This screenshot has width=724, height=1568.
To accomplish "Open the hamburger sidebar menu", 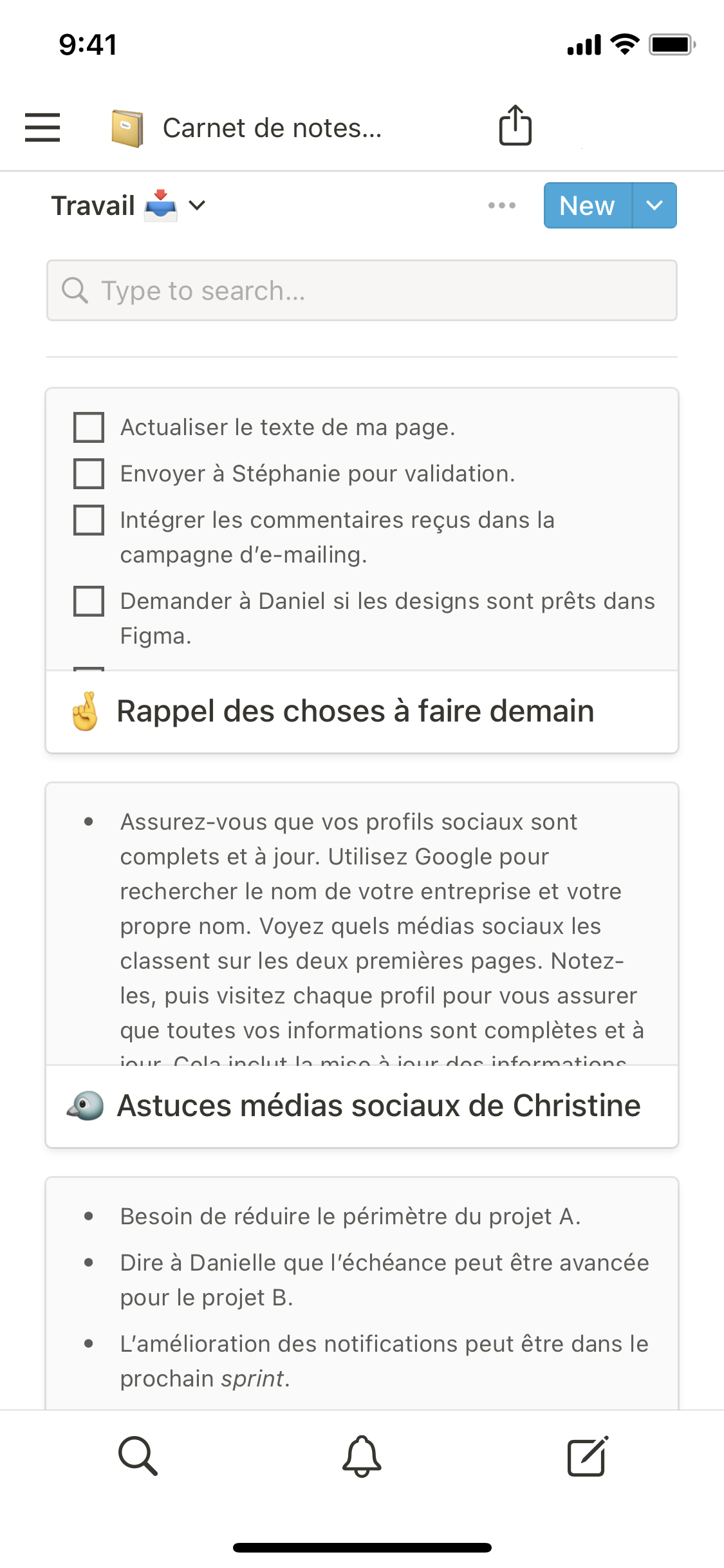I will point(42,127).
